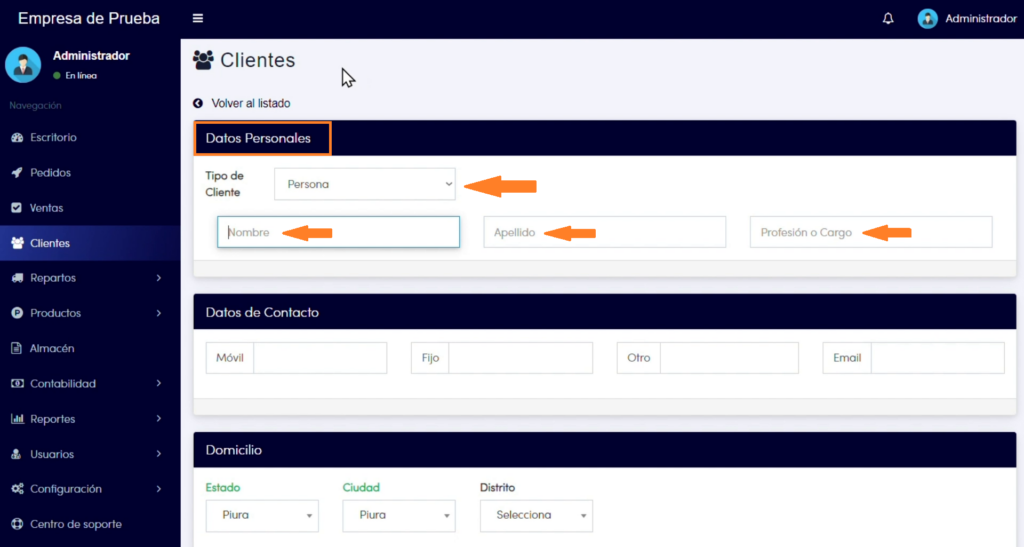The height and width of the screenshot is (547, 1024).
Task: Click the sidebar Administrador profile picture
Action: tap(24, 65)
